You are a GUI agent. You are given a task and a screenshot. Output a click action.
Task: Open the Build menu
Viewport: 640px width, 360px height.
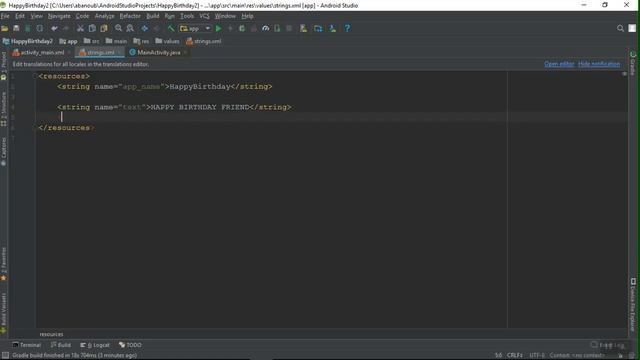pos(153,16)
